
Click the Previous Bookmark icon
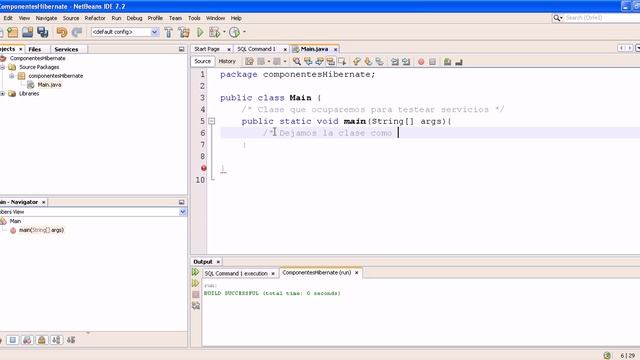coord(357,62)
